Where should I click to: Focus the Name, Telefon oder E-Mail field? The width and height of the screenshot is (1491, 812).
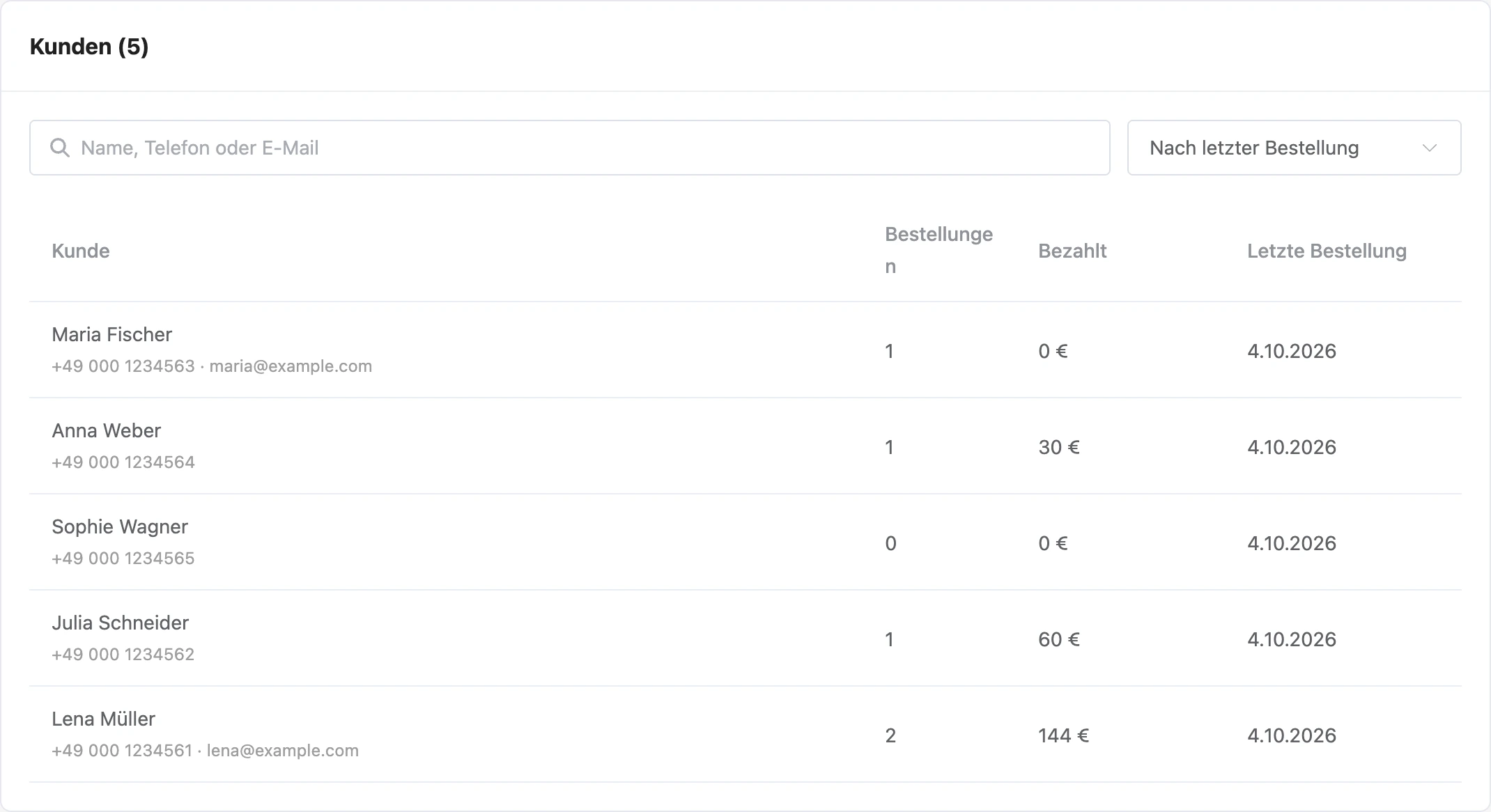569,148
